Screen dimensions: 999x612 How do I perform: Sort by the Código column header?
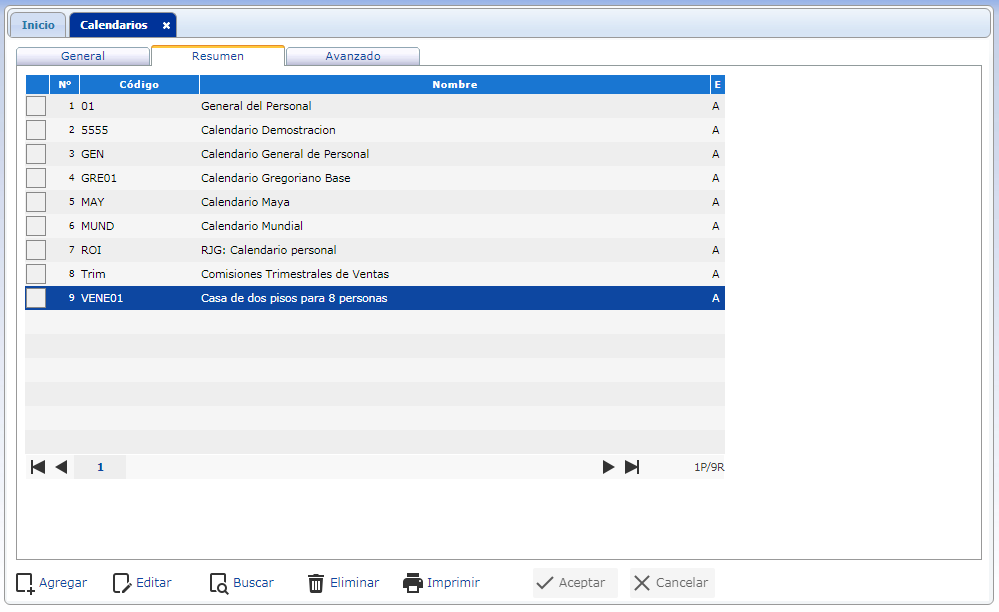139,85
